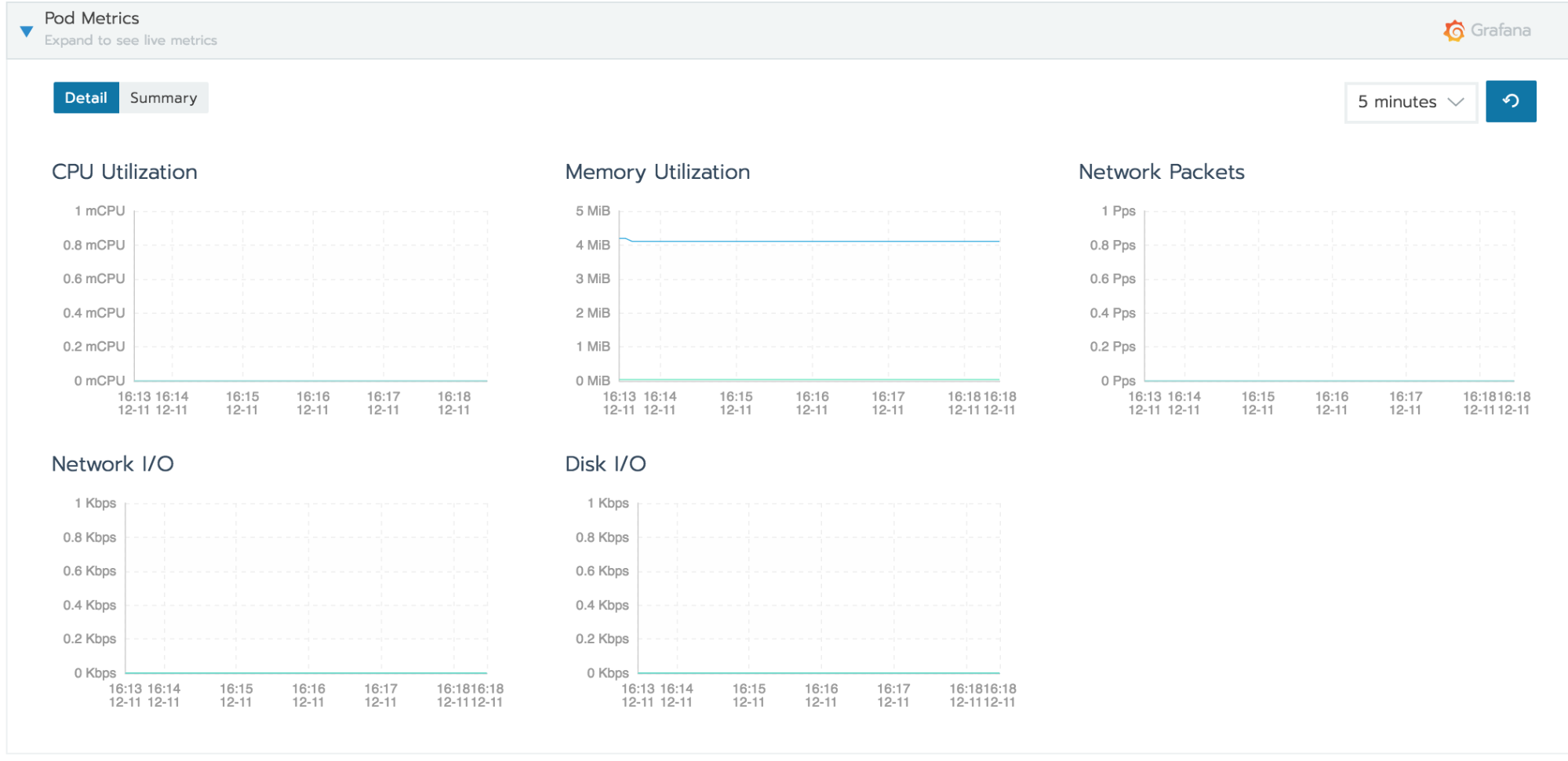Click the 0.4 Pps axis label
This screenshot has width=1568, height=761.
click(1113, 312)
